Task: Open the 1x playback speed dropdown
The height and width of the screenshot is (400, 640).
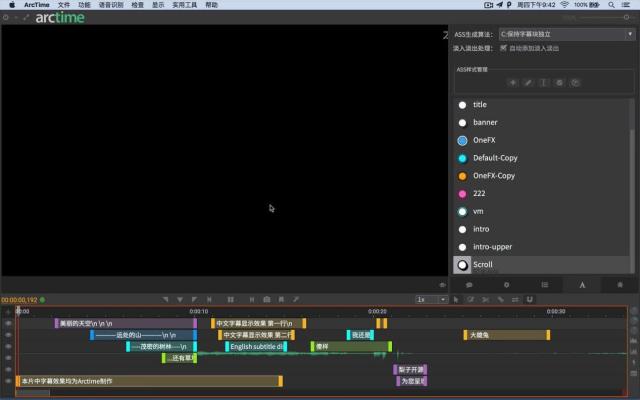Action: pyautogui.click(x=431, y=300)
